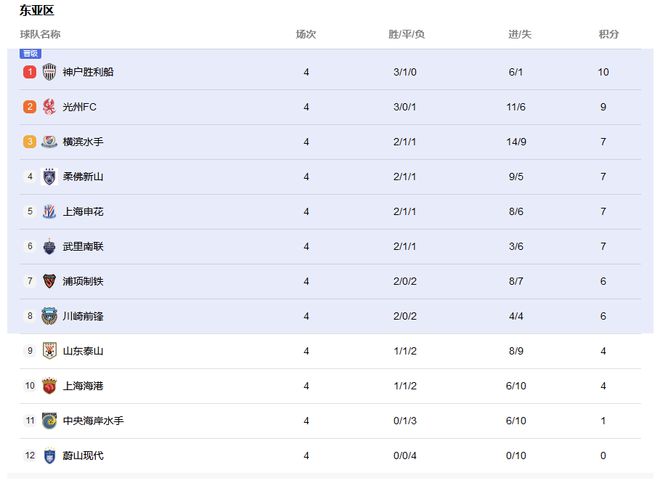Select team name 山东泰山
The image size is (660, 486).
(x=83, y=351)
